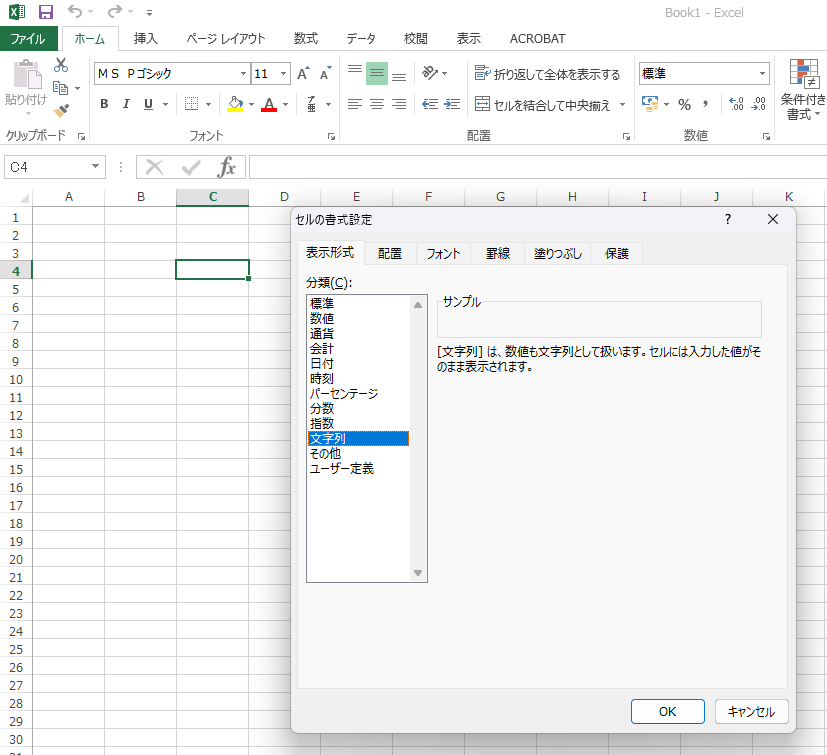The width and height of the screenshot is (827, 755).
Task: Click the キャンセル button
Action: (751, 711)
